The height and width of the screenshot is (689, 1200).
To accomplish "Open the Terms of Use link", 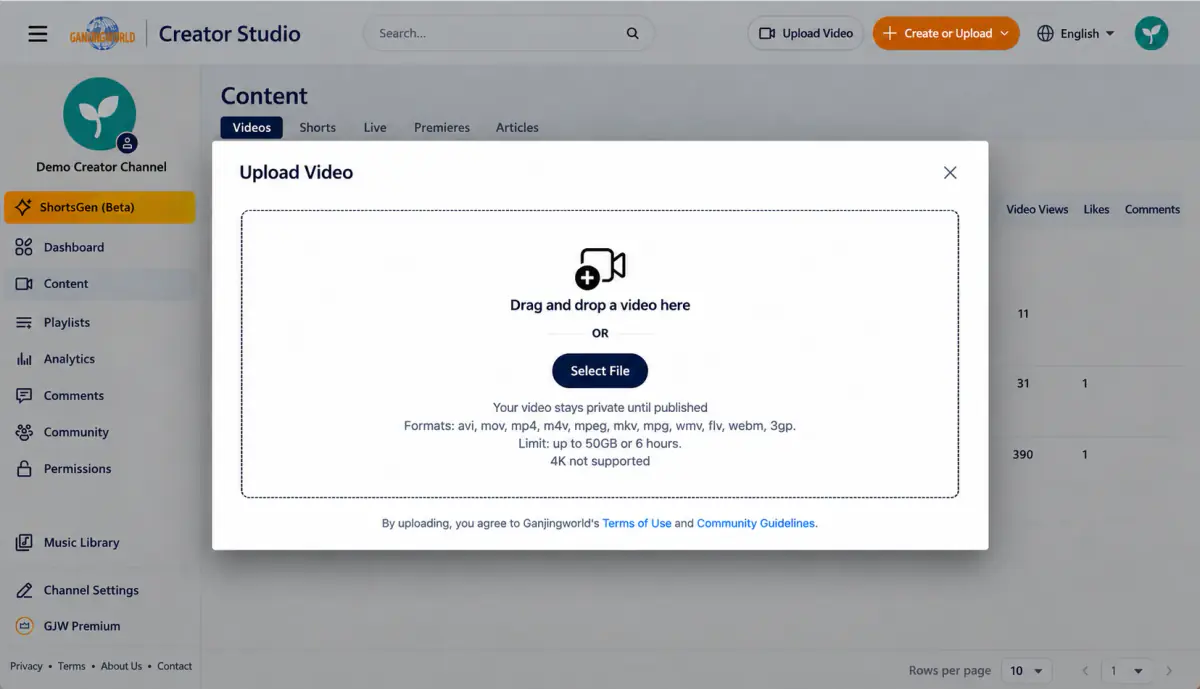I will pos(637,523).
